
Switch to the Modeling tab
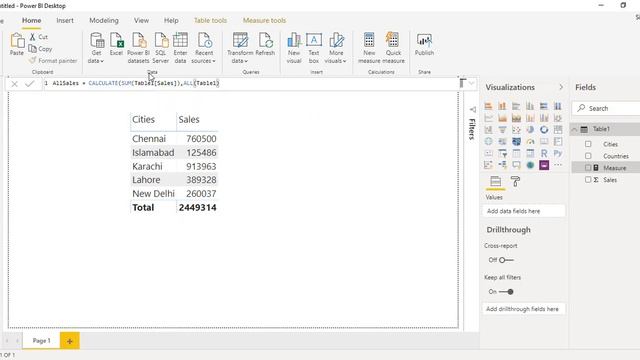click(104, 20)
